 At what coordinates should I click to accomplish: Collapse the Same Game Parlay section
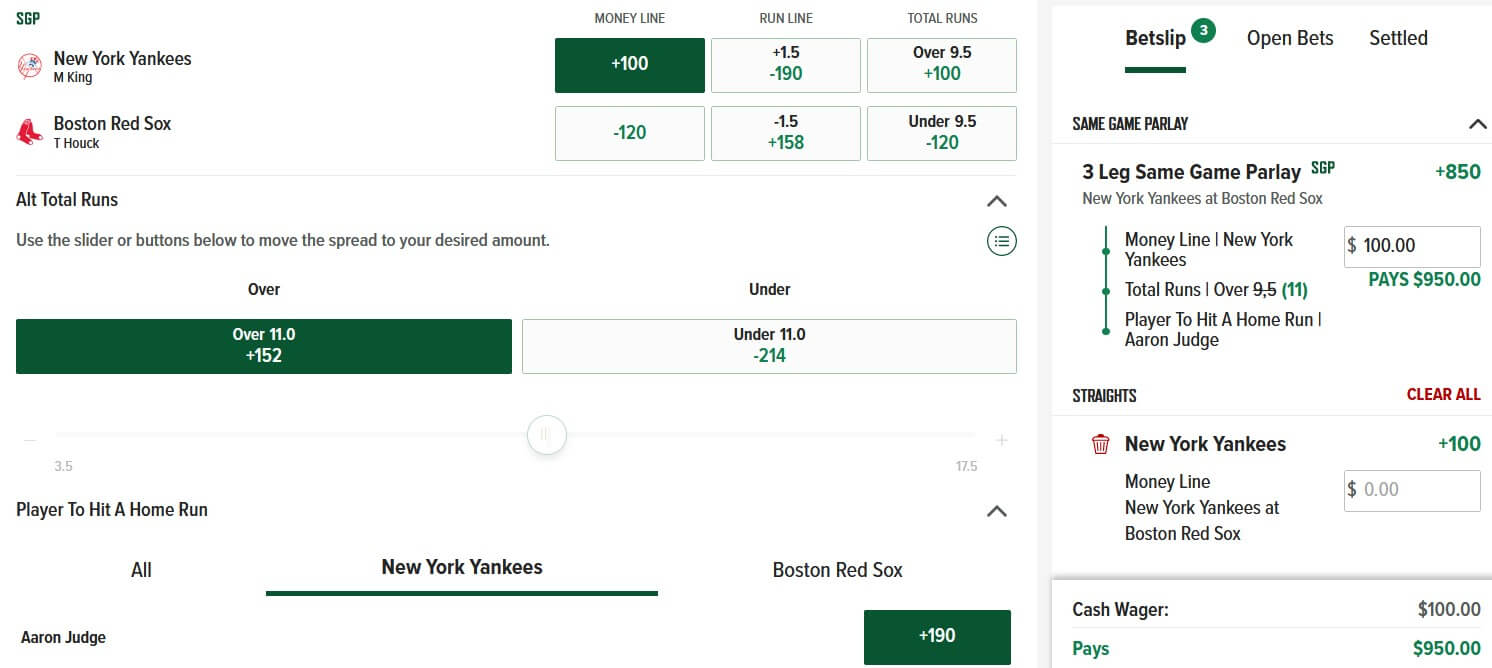(1477, 125)
